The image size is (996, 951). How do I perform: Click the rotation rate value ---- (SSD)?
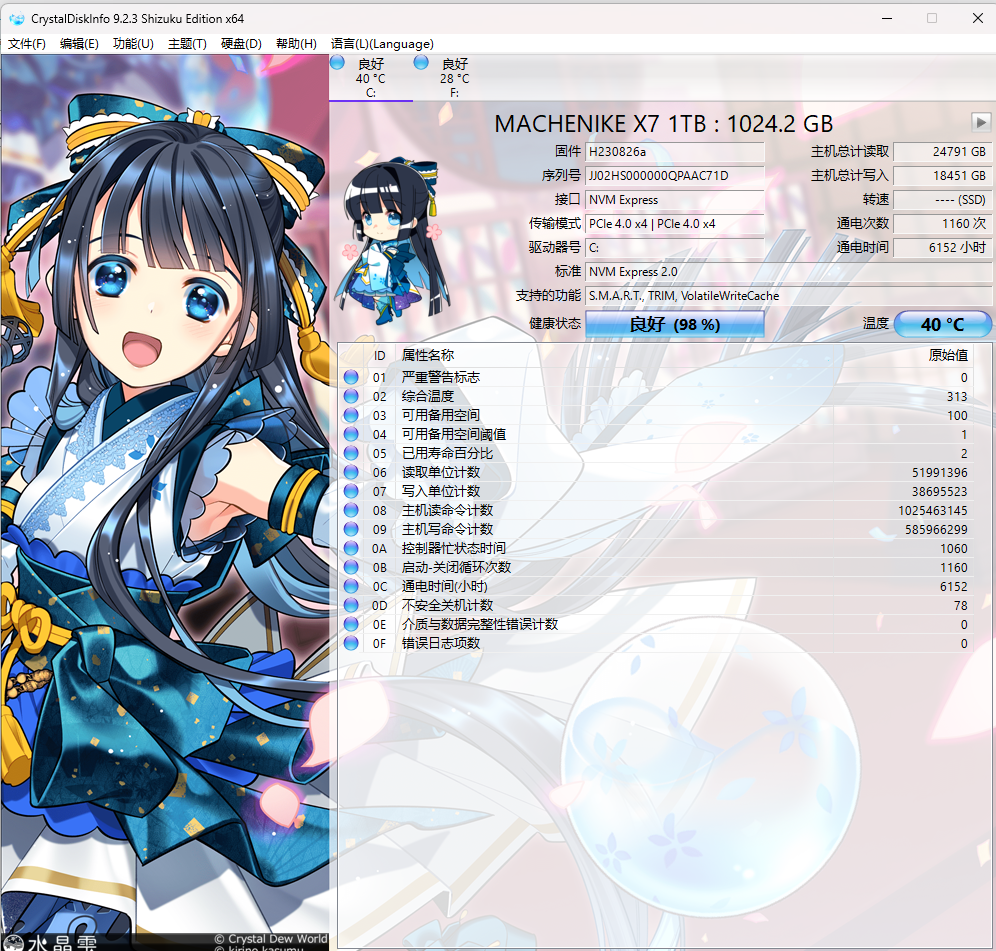(943, 200)
